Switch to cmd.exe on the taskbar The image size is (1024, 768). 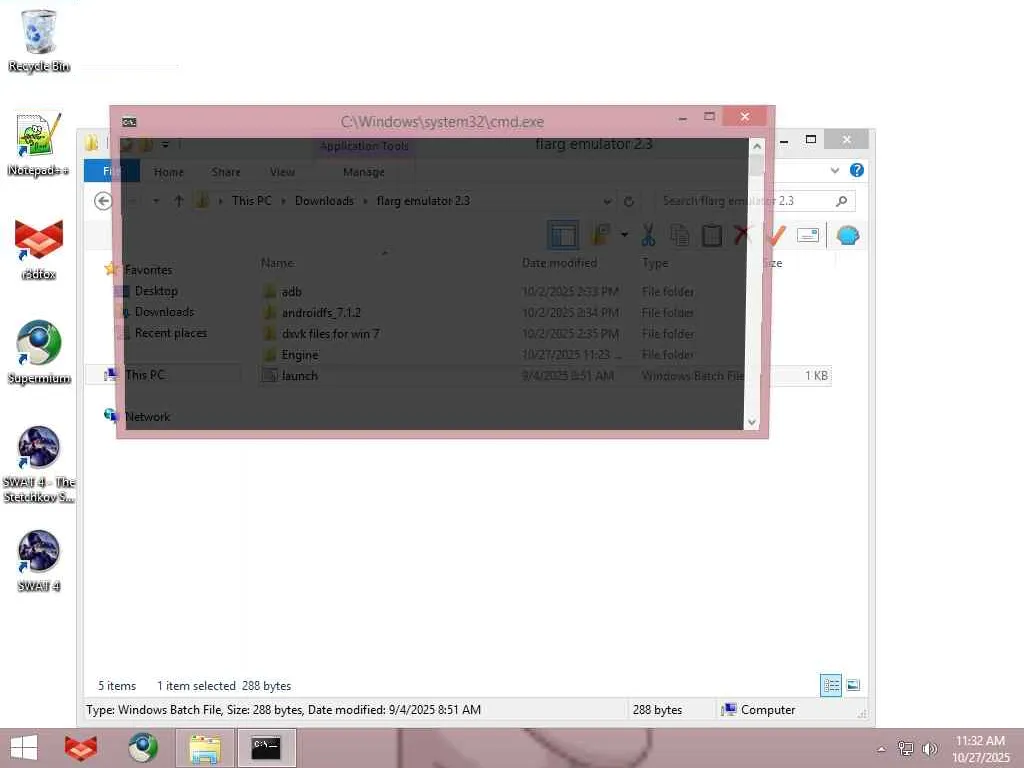(x=266, y=748)
